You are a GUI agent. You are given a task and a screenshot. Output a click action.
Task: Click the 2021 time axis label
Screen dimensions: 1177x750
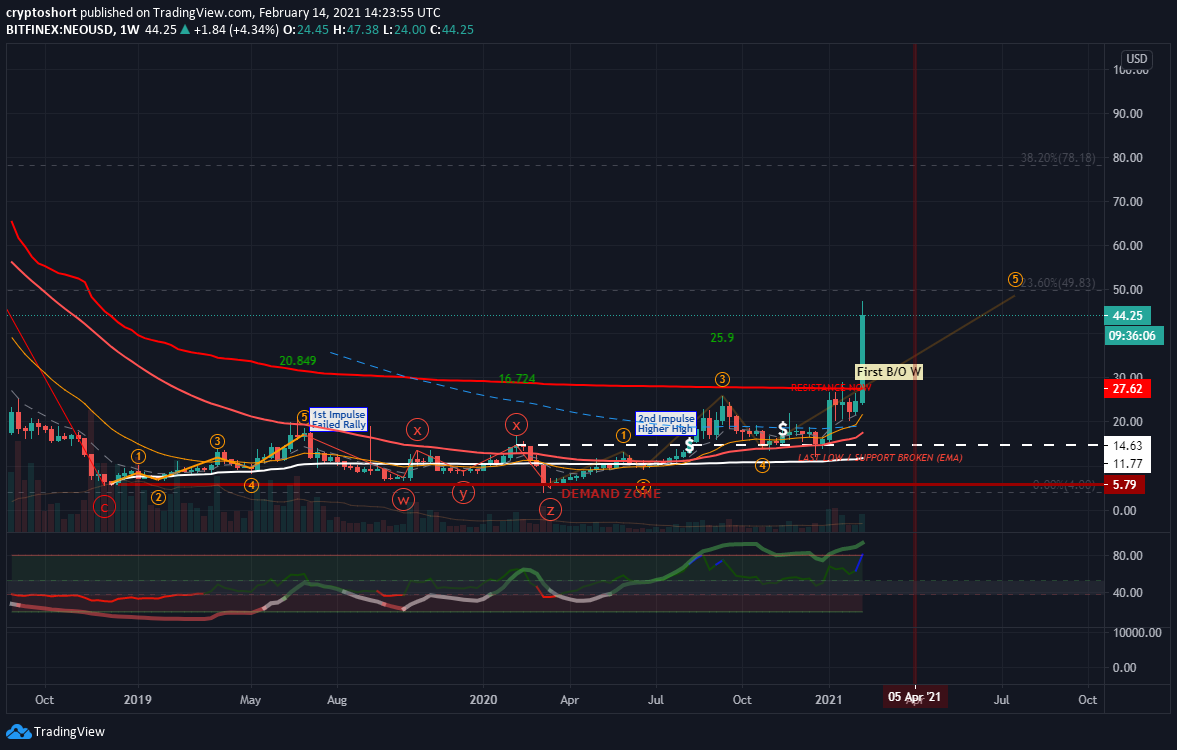point(829,700)
